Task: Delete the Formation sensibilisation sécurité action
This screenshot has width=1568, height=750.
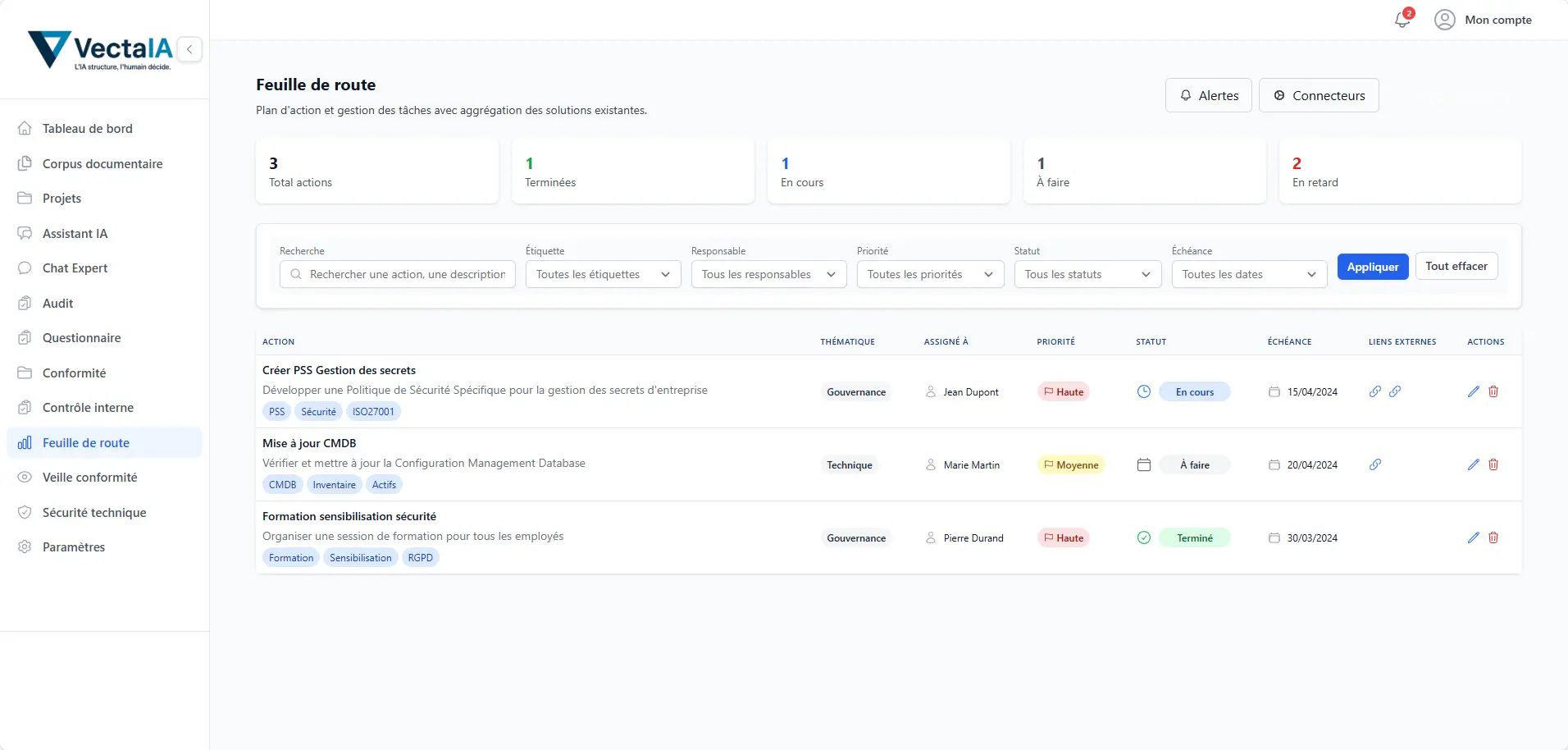Action: tap(1493, 537)
